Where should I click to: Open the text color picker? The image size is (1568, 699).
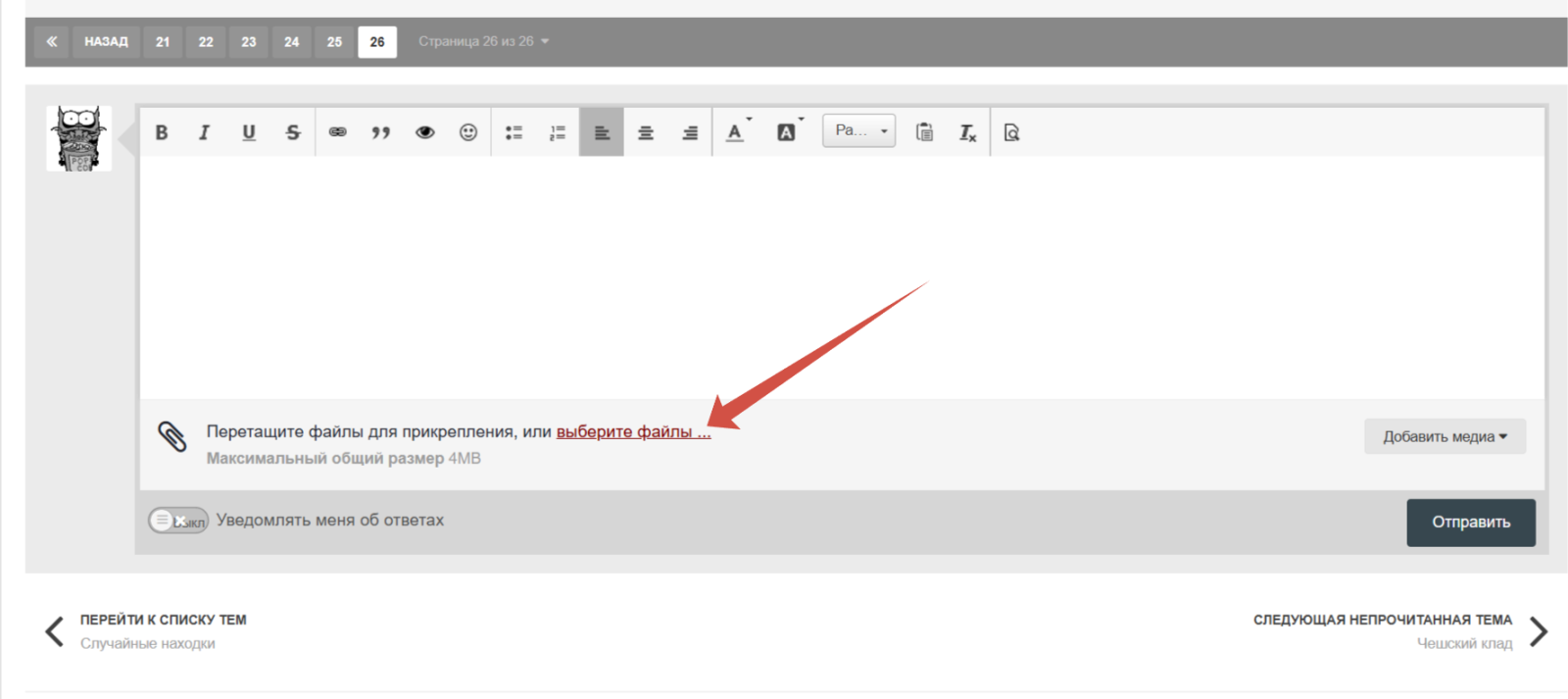736,132
